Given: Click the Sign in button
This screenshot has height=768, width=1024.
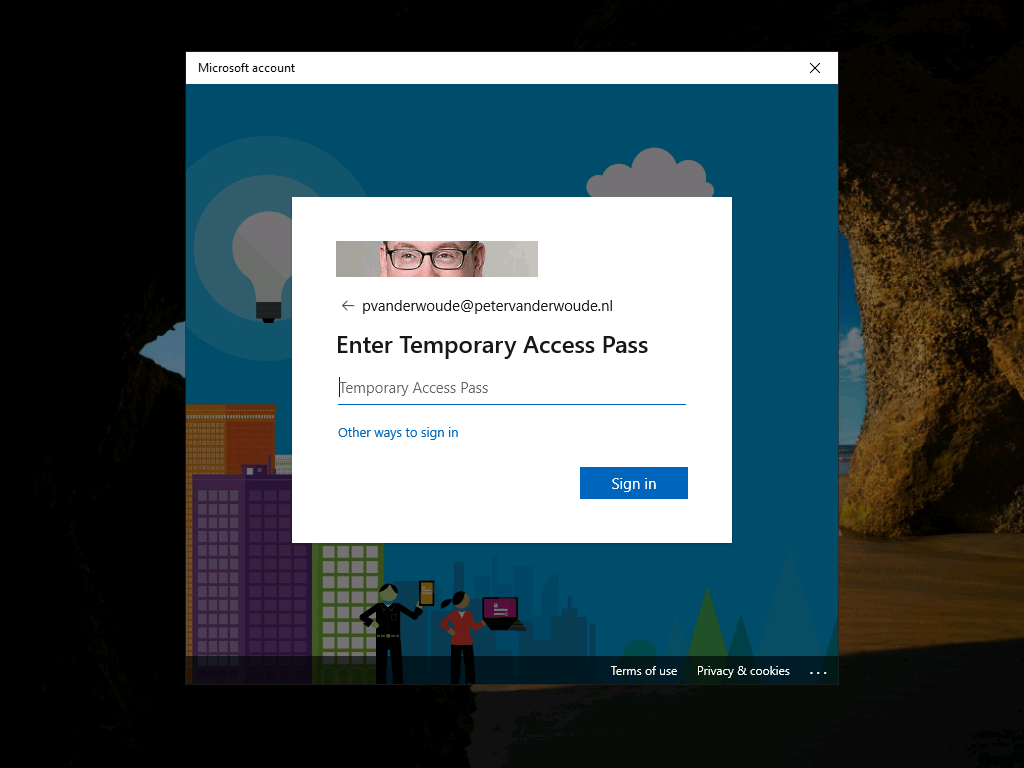Looking at the screenshot, I should pyautogui.click(x=633, y=483).
